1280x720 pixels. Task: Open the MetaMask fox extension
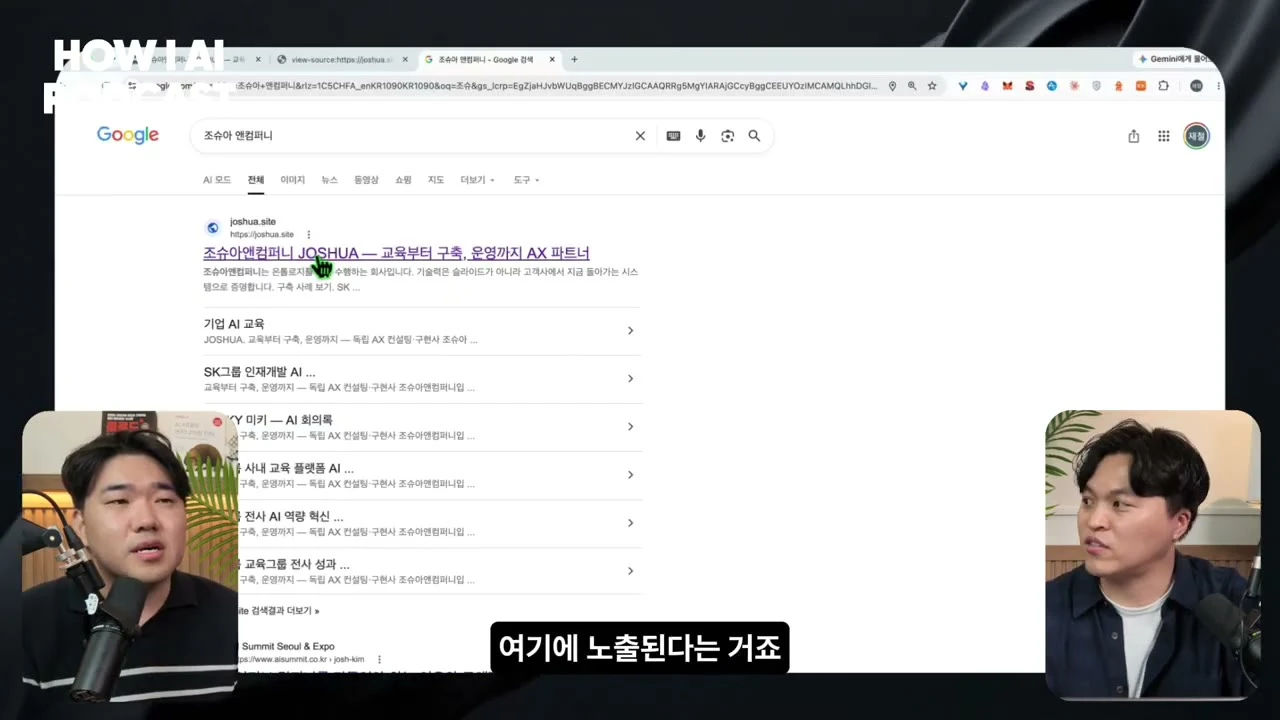point(1008,86)
